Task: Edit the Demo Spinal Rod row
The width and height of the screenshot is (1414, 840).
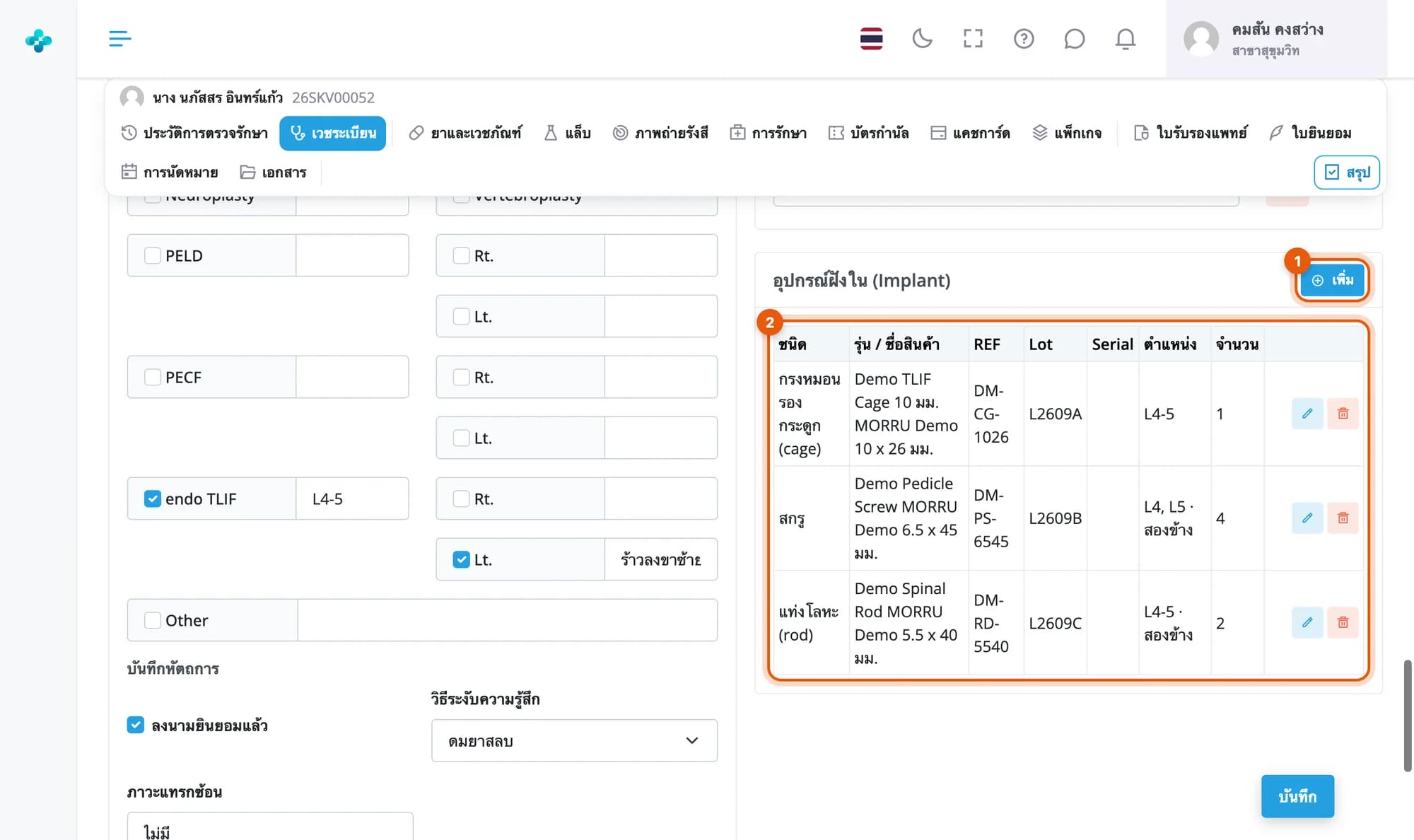Action: (x=1307, y=623)
